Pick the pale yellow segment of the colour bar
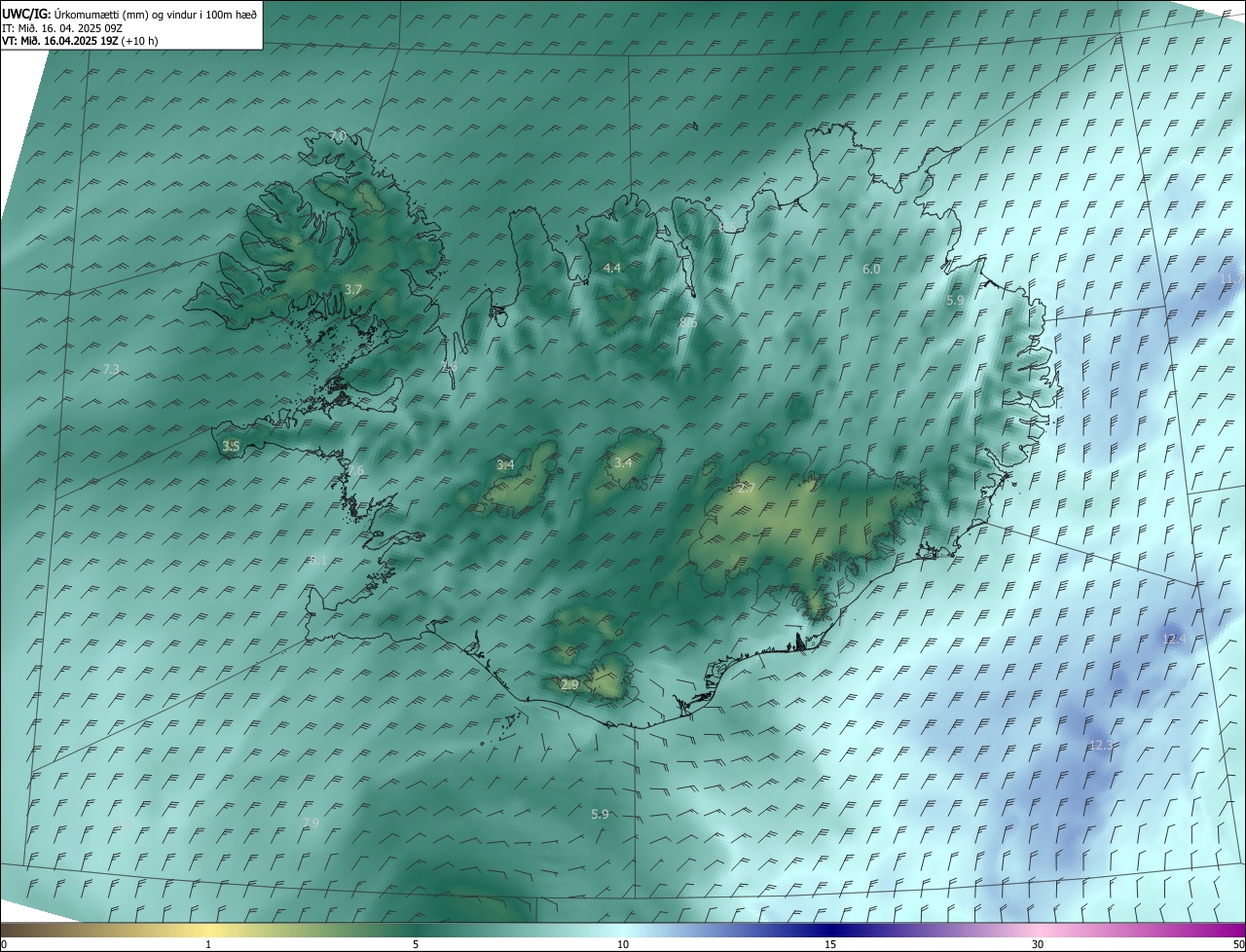This screenshot has height=952, width=1246. [x=208, y=930]
